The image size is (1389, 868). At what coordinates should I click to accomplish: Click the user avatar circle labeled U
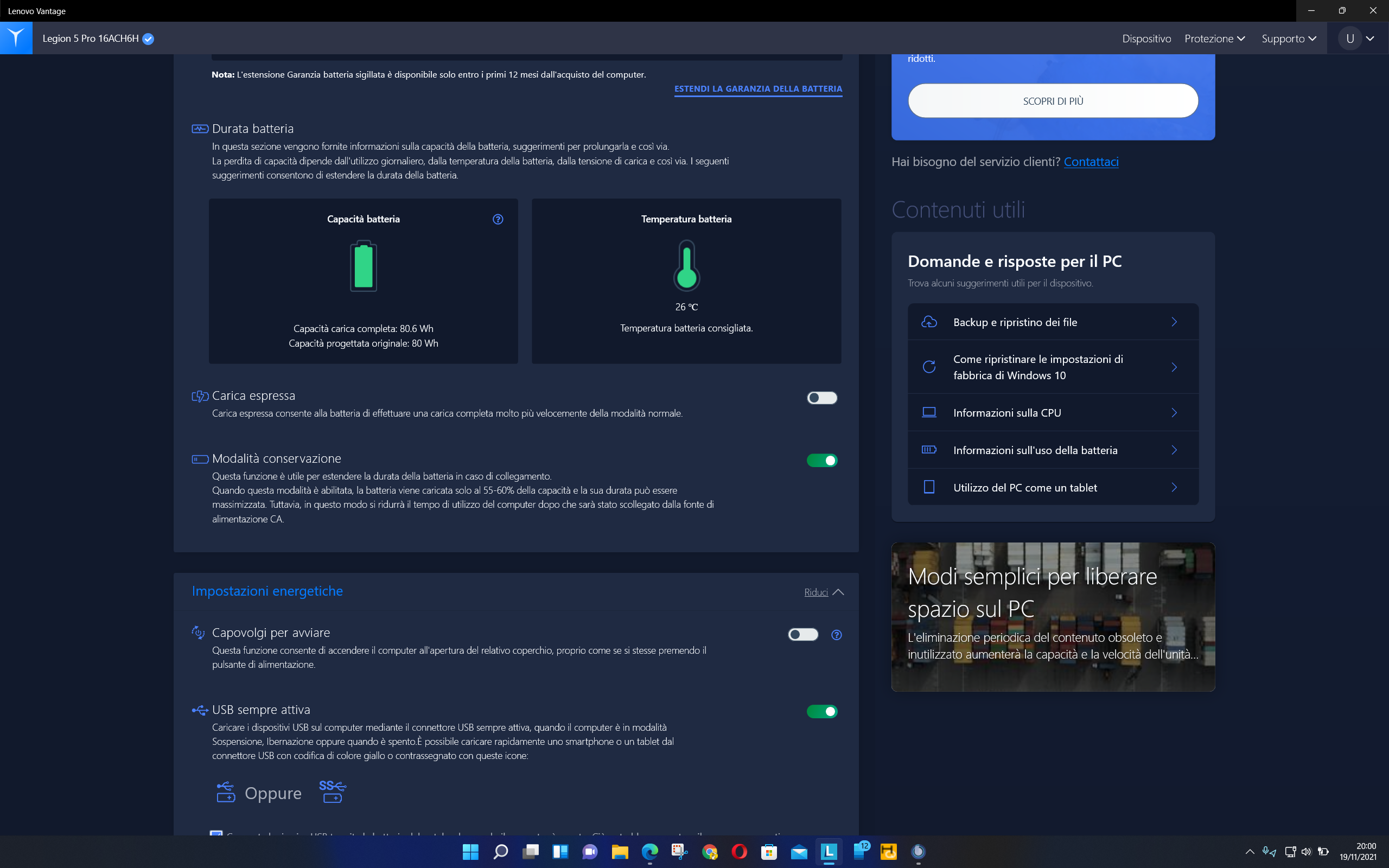1349,39
